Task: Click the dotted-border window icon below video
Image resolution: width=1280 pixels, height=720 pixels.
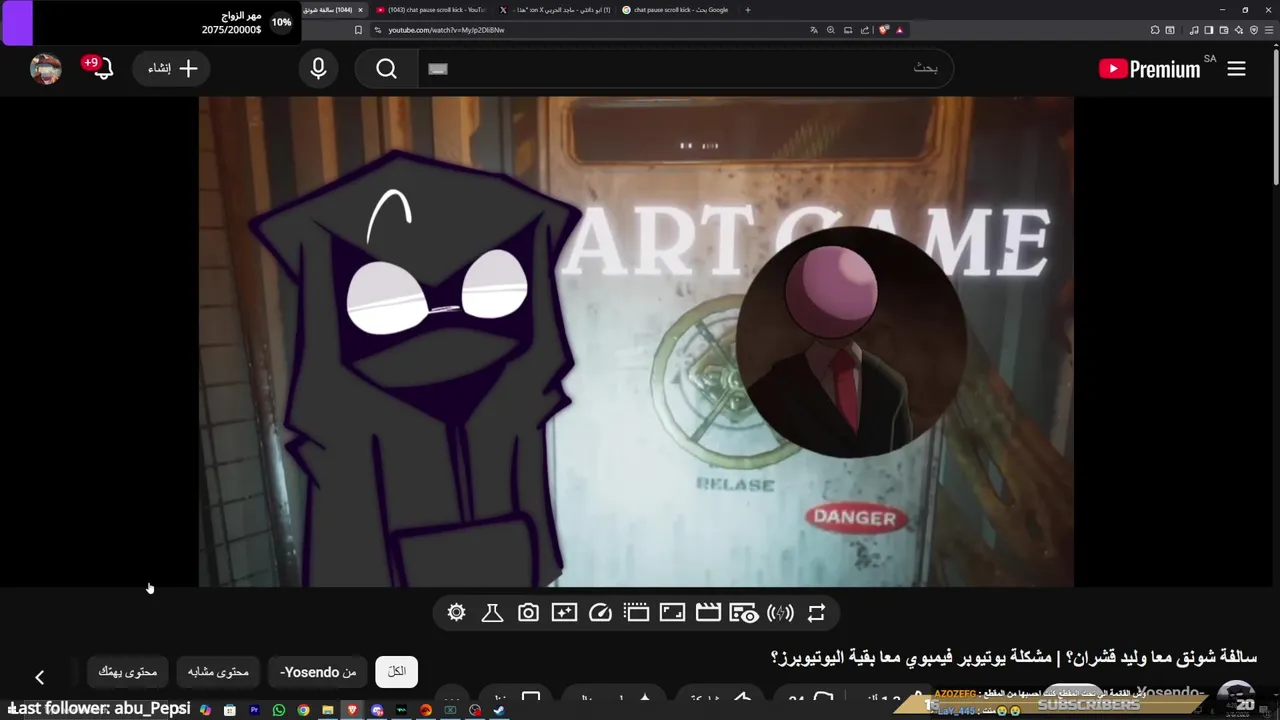Action: [636, 613]
